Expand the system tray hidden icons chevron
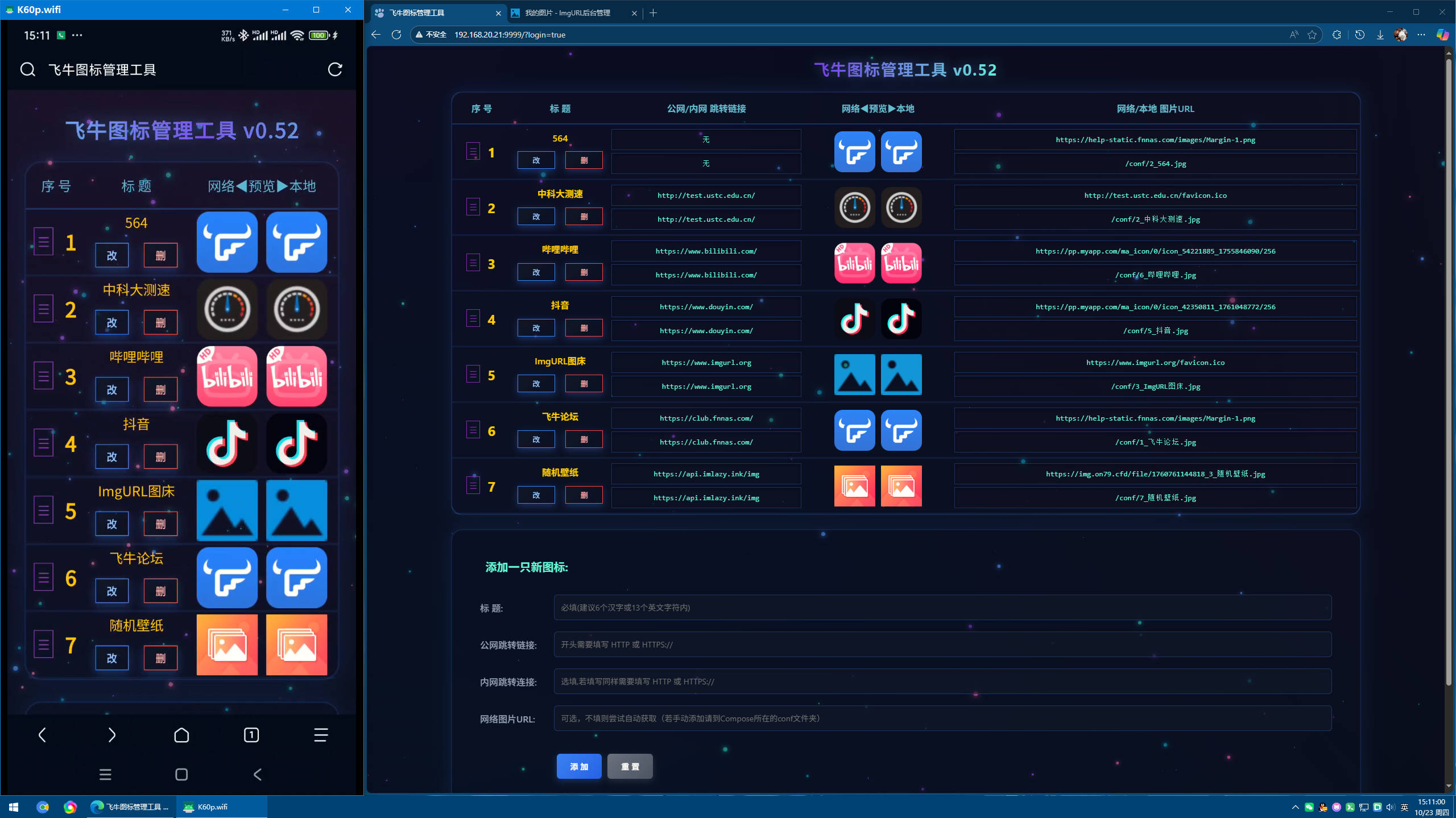 coord(1295,807)
